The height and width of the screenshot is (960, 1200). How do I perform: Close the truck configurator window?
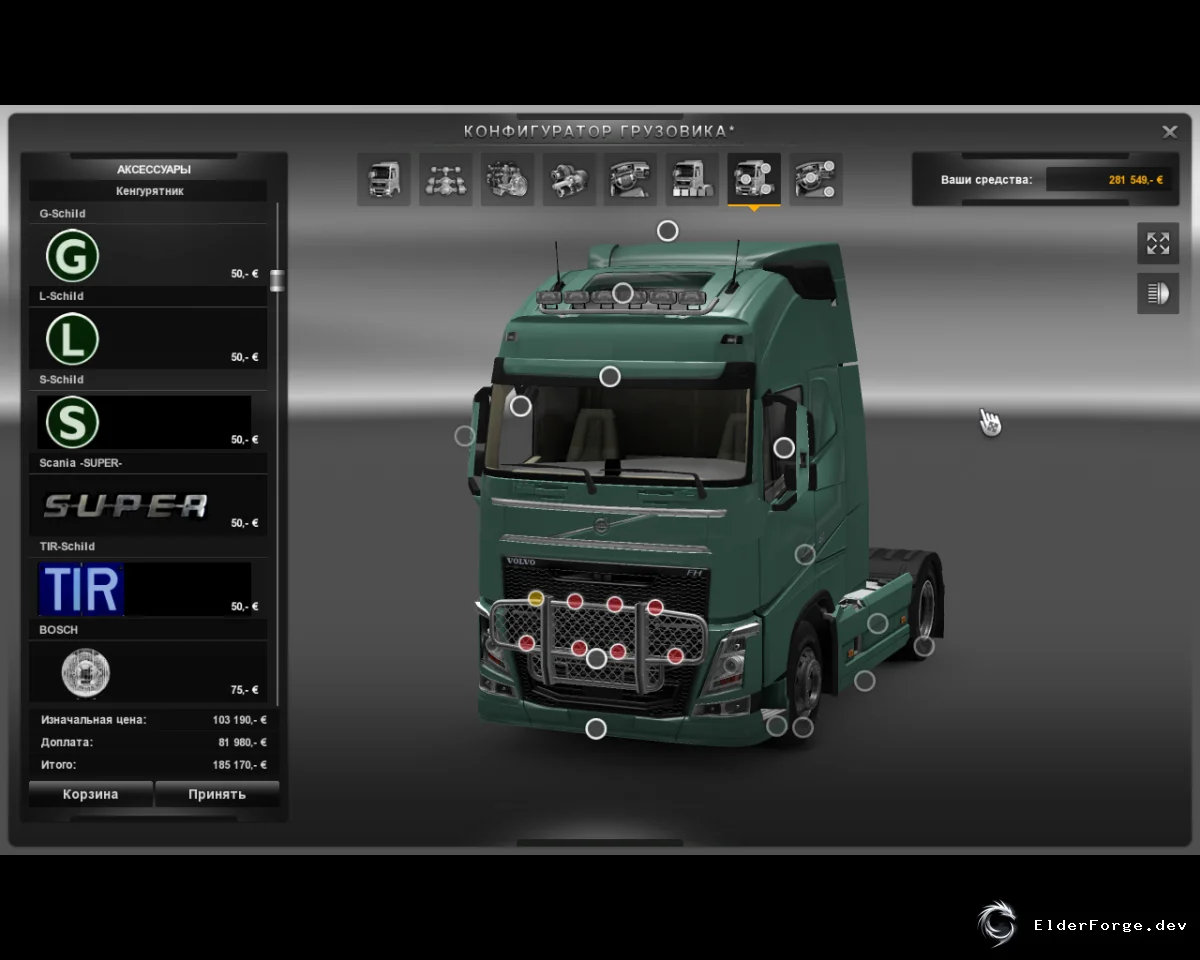1169,131
